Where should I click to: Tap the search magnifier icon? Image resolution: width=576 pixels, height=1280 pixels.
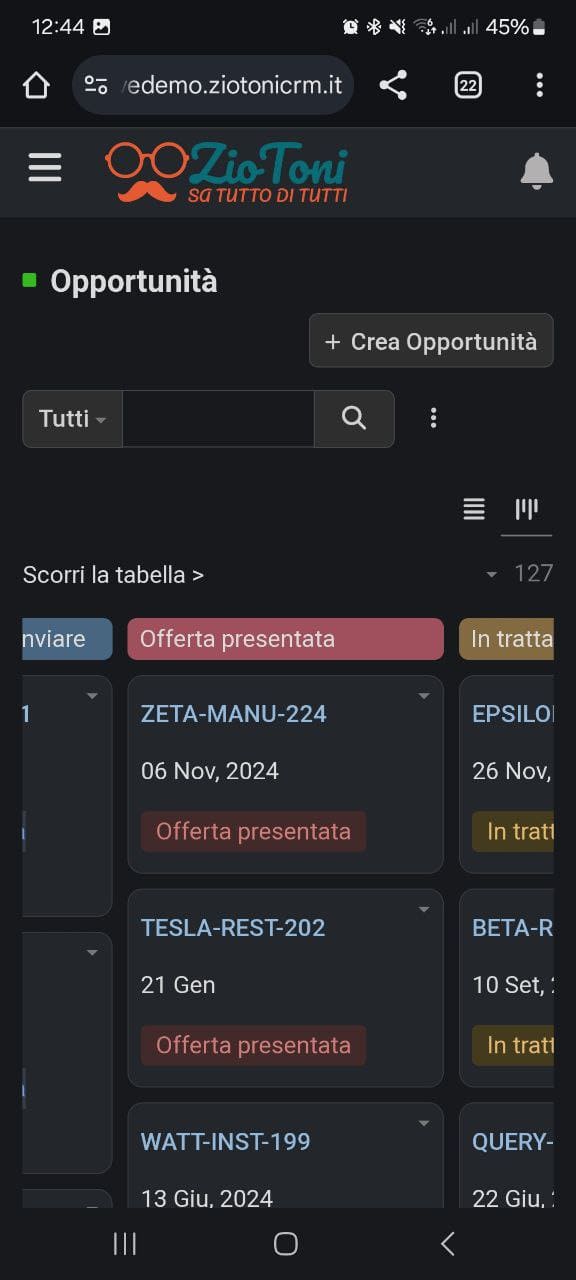[x=354, y=418]
